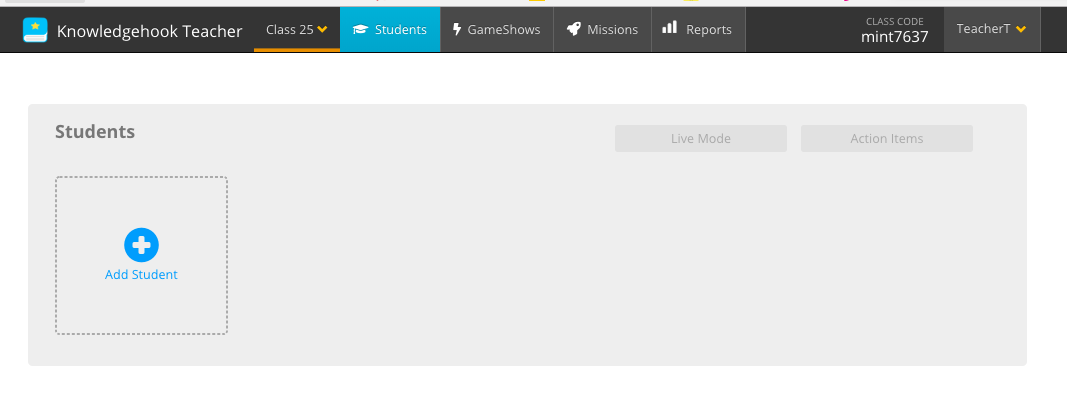Click the bar chart Reports icon
This screenshot has height=396, width=1067.
pos(670,27)
